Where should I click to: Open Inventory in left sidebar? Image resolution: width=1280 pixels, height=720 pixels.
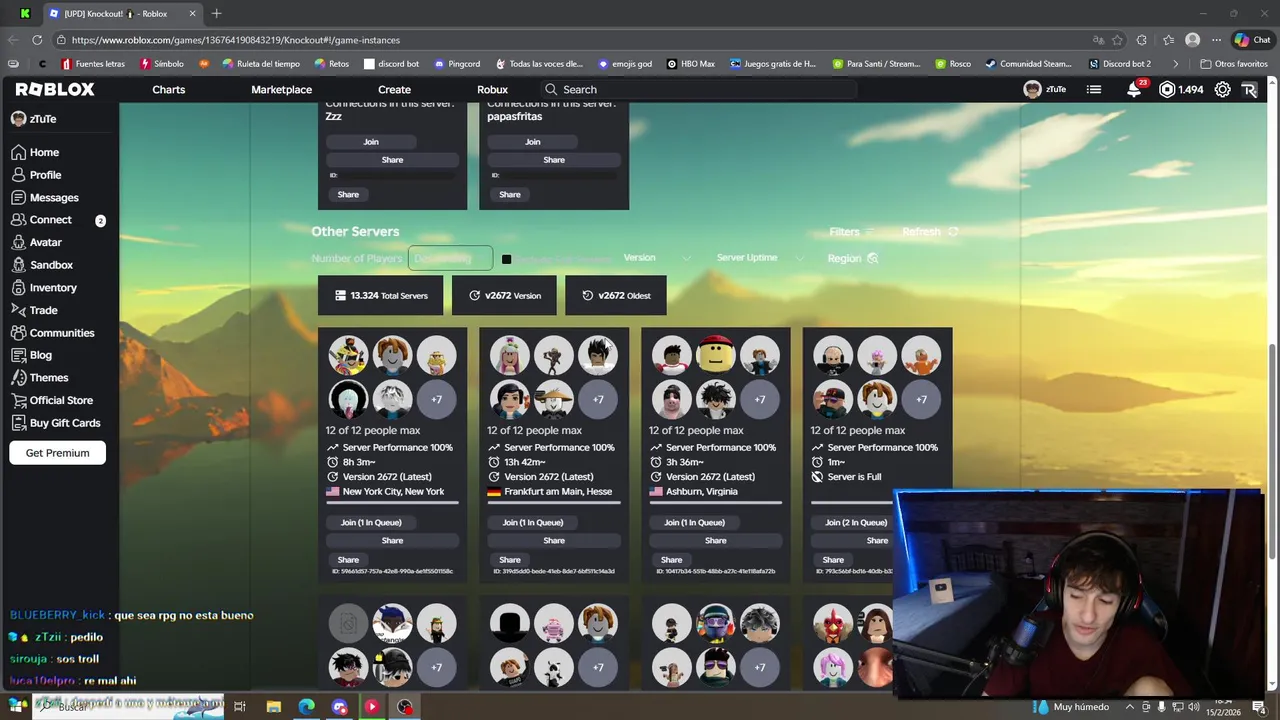[x=44, y=287]
